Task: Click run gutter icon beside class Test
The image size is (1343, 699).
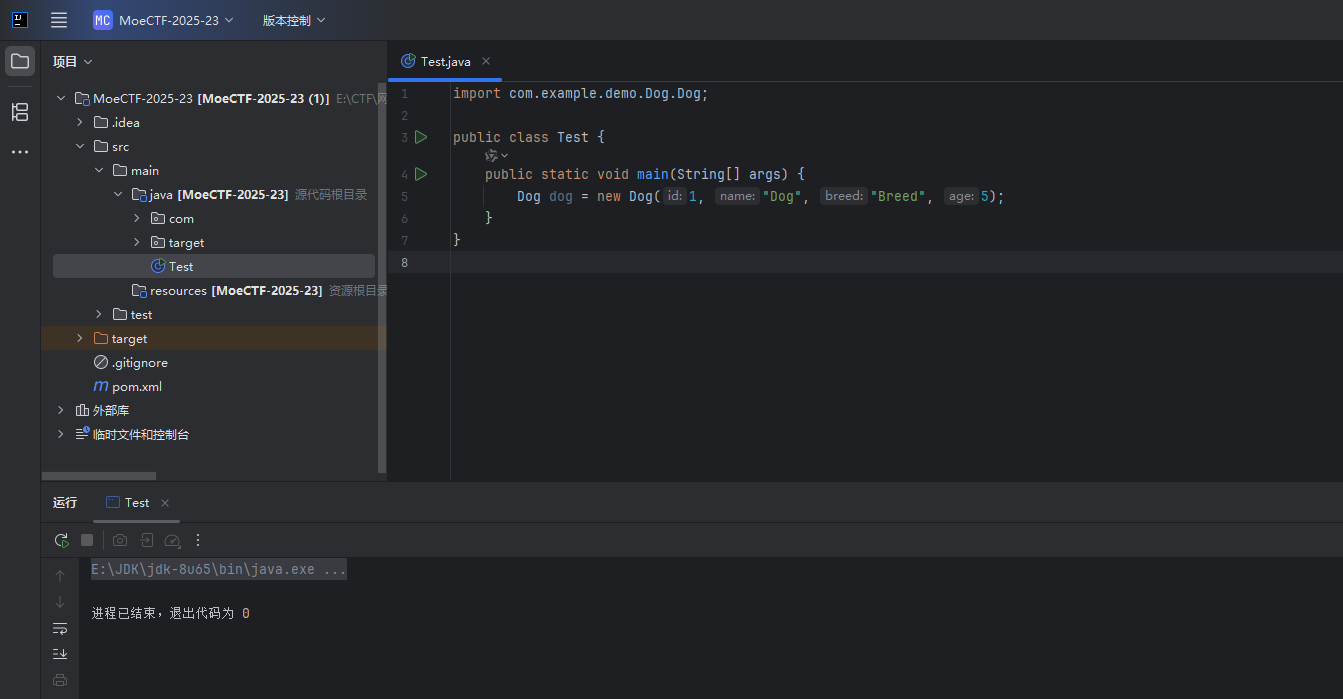Action: point(421,137)
